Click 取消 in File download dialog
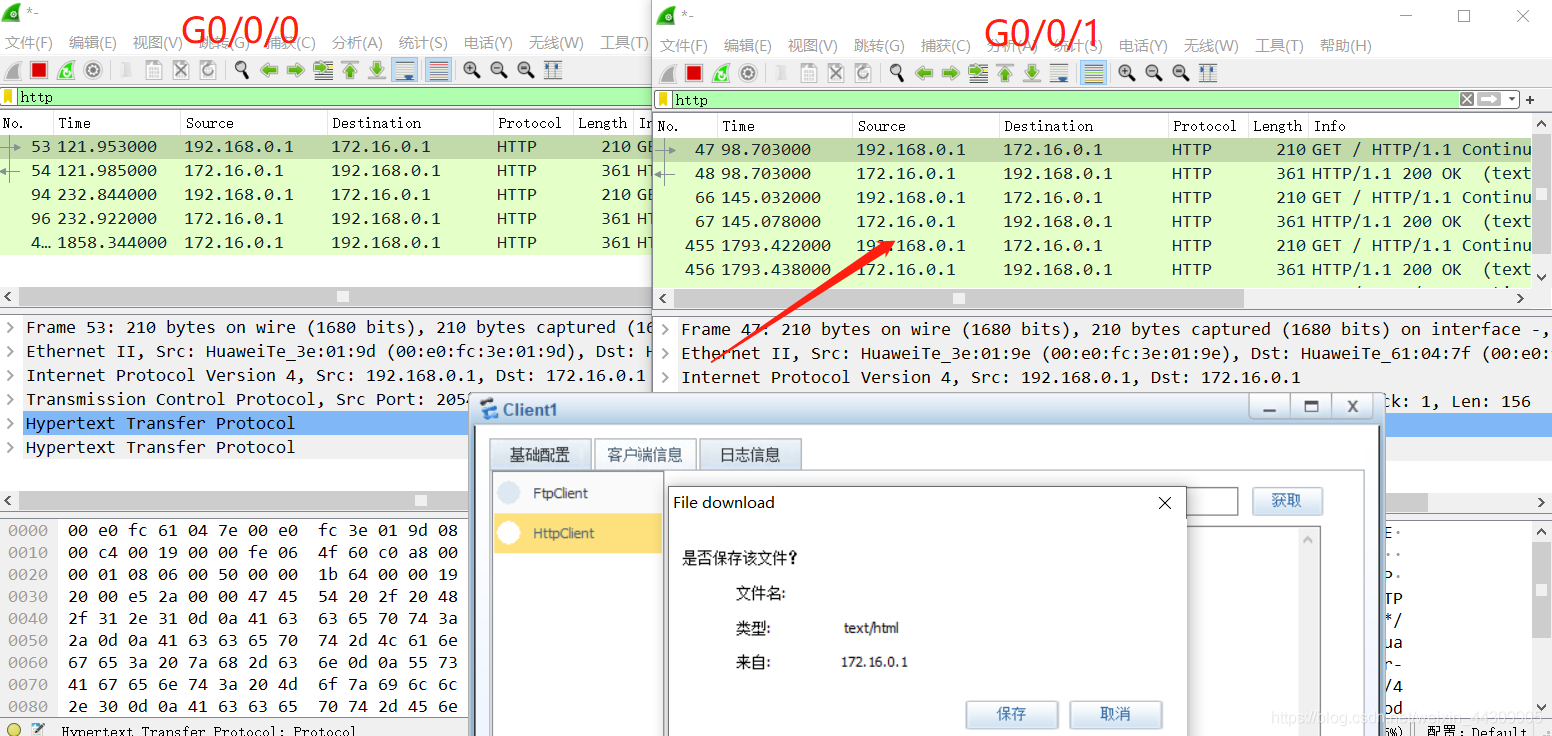 pyautogui.click(x=1115, y=714)
